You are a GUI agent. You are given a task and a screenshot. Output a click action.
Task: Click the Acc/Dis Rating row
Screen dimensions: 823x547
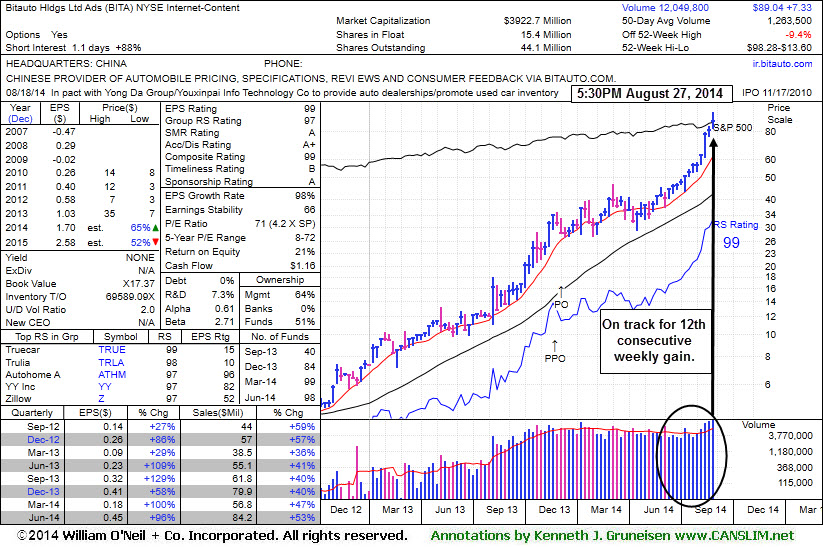tap(240, 145)
